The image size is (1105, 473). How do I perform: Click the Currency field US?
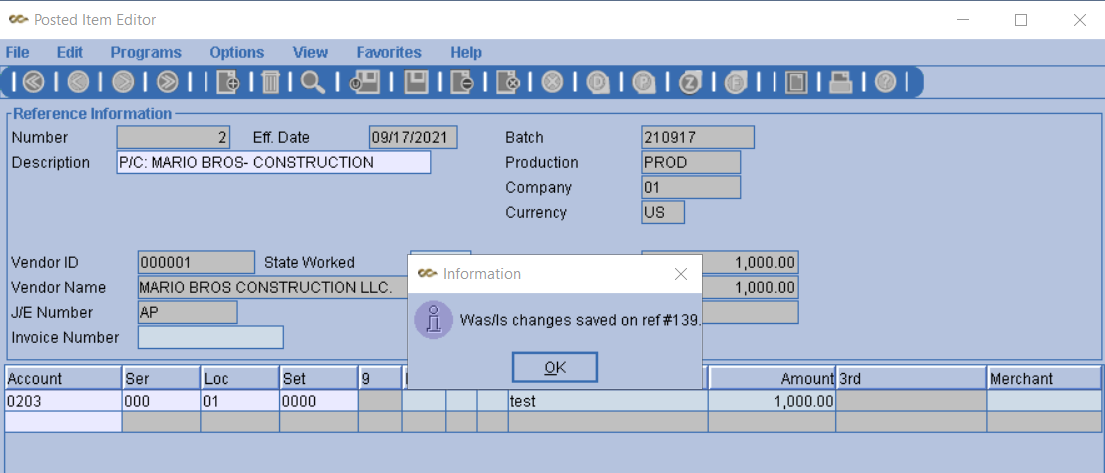pos(663,212)
